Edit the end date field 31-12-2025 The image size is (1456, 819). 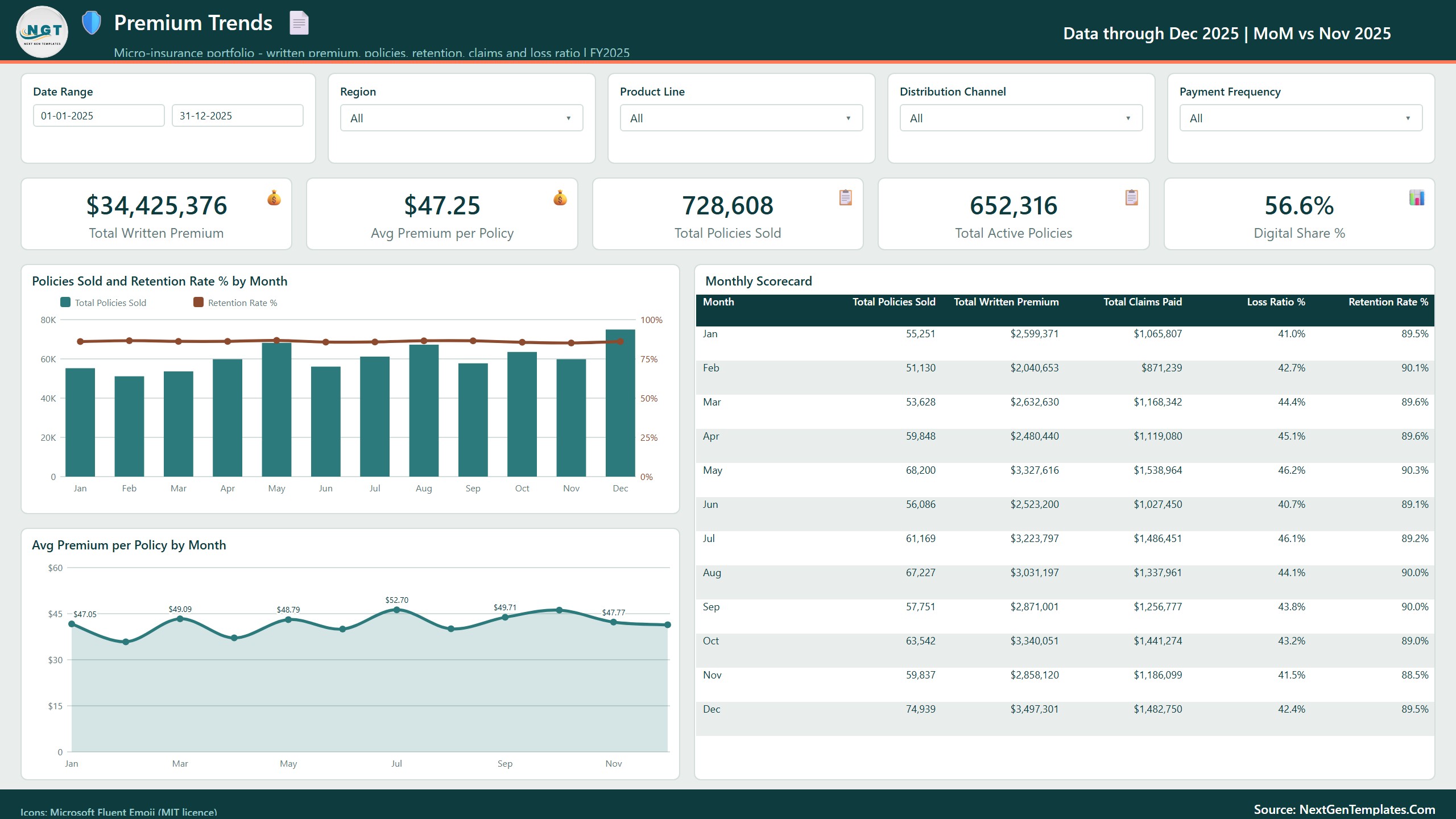click(238, 115)
